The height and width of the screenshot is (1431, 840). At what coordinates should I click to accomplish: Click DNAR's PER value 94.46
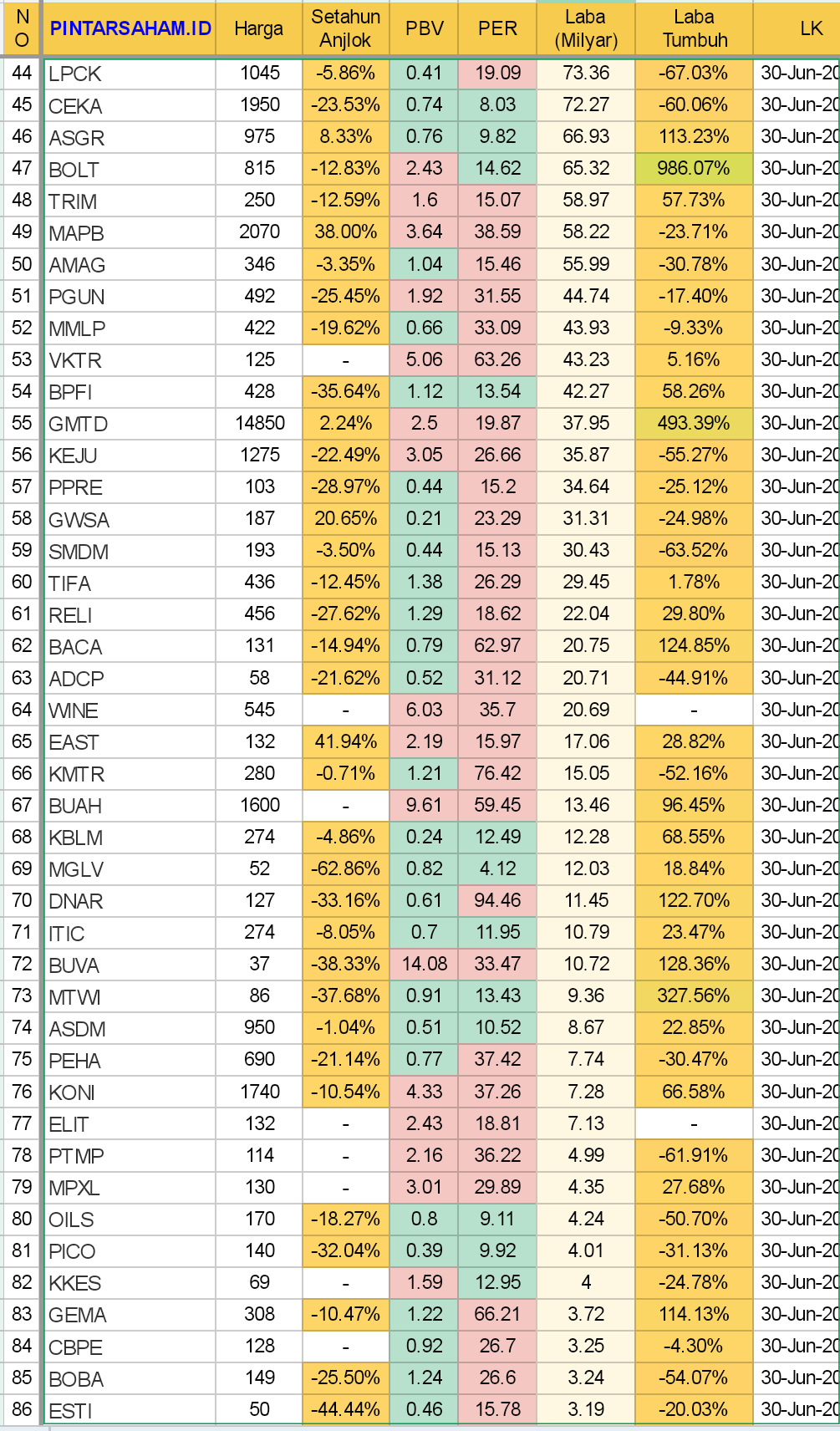point(497,900)
